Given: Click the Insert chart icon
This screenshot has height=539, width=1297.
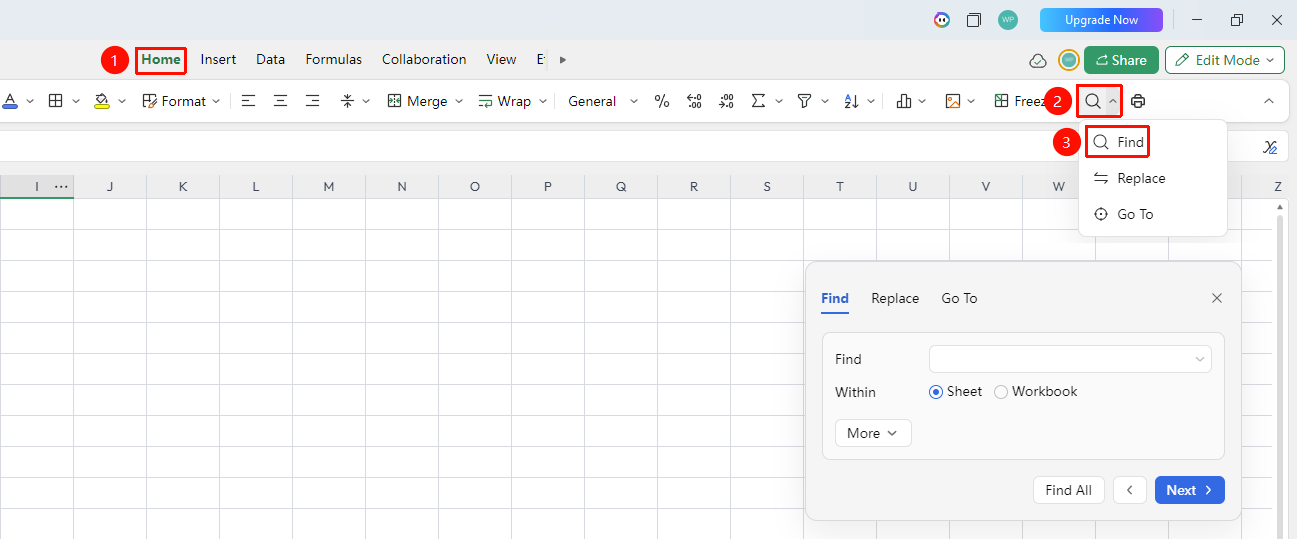Looking at the screenshot, I should pos(904,101).
